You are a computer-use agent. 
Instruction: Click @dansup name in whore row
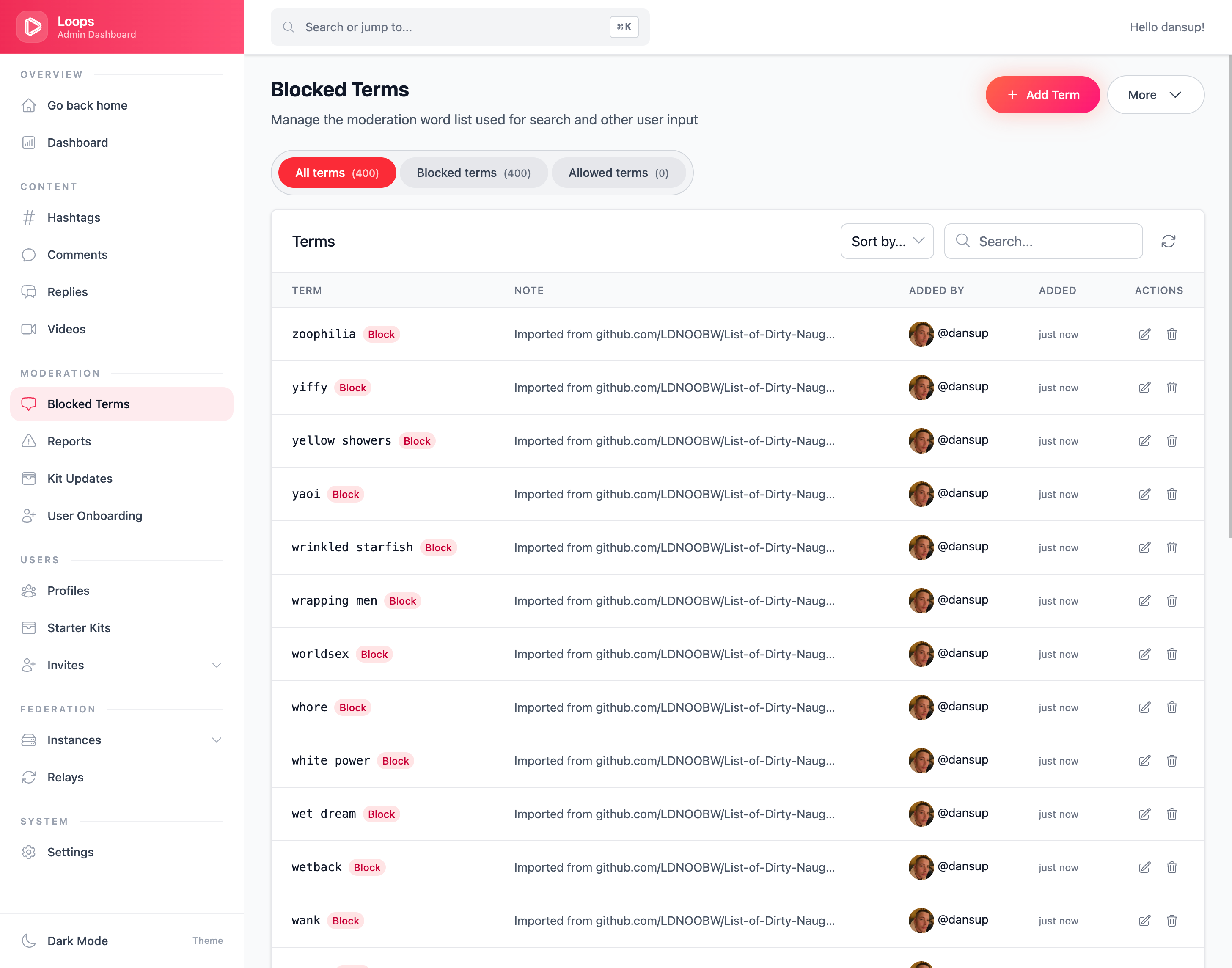click(963, 706)
